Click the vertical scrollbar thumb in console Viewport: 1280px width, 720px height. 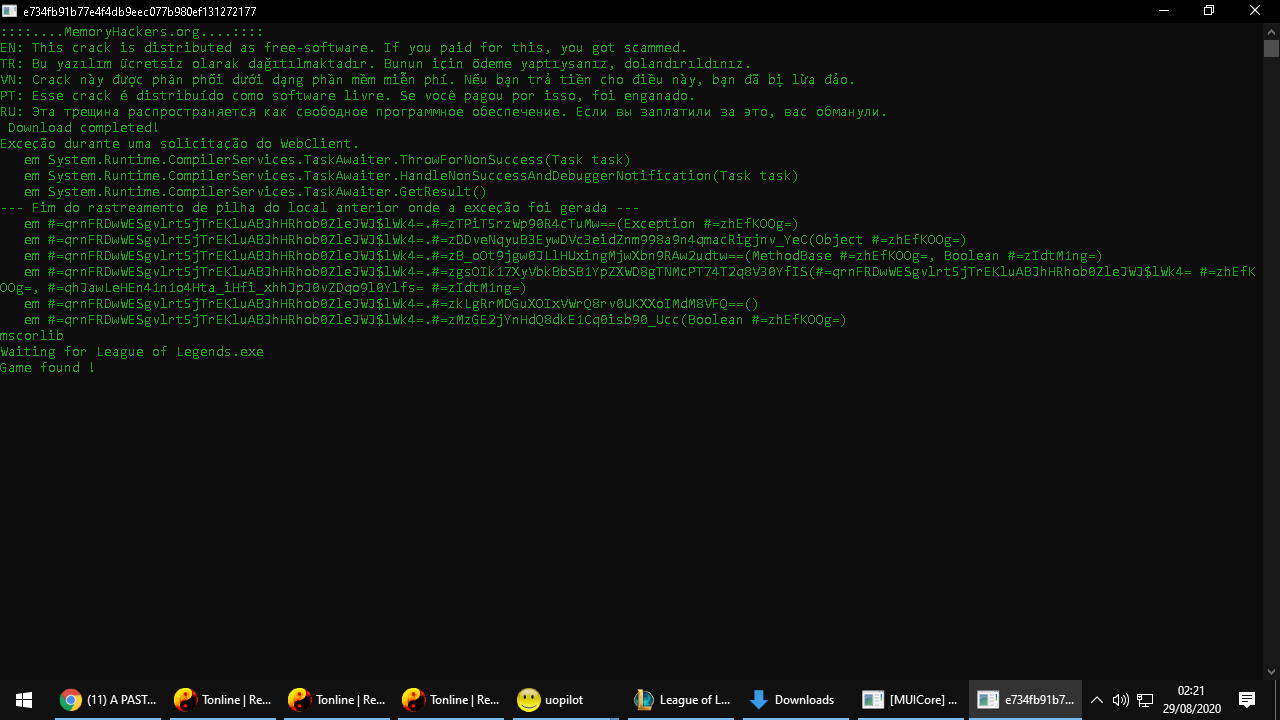1271,48
